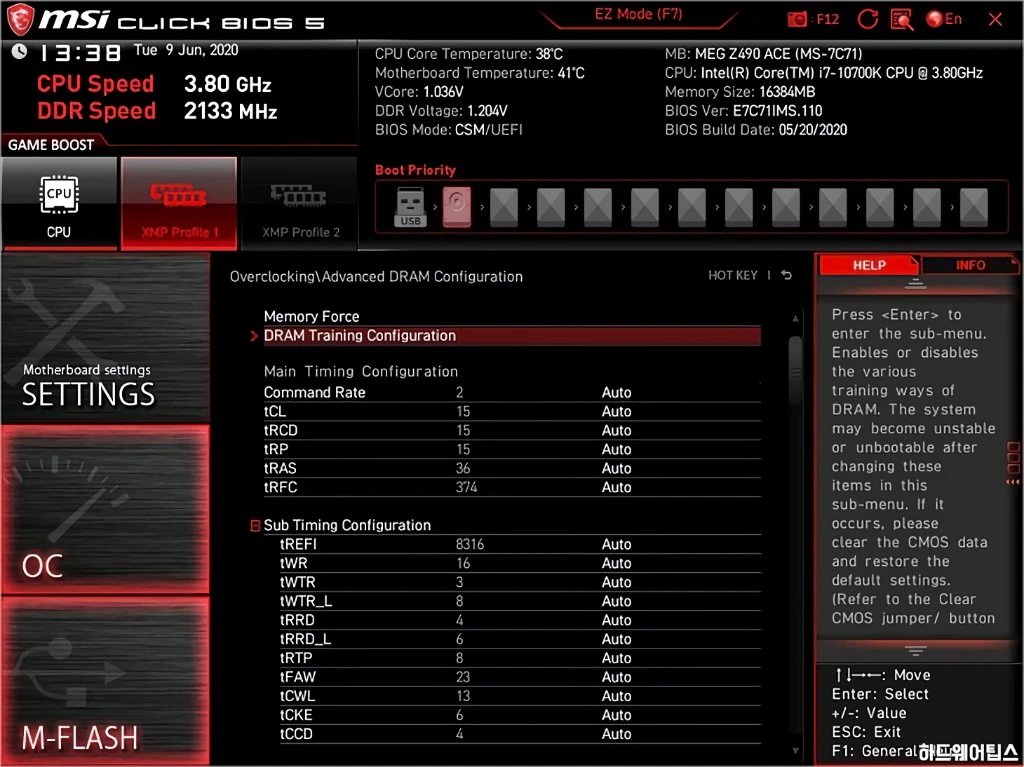Screen dimensions: 1024x767
Task: Change the tWR Auto field
Action: pyautogui.click(x=616, y=563)
